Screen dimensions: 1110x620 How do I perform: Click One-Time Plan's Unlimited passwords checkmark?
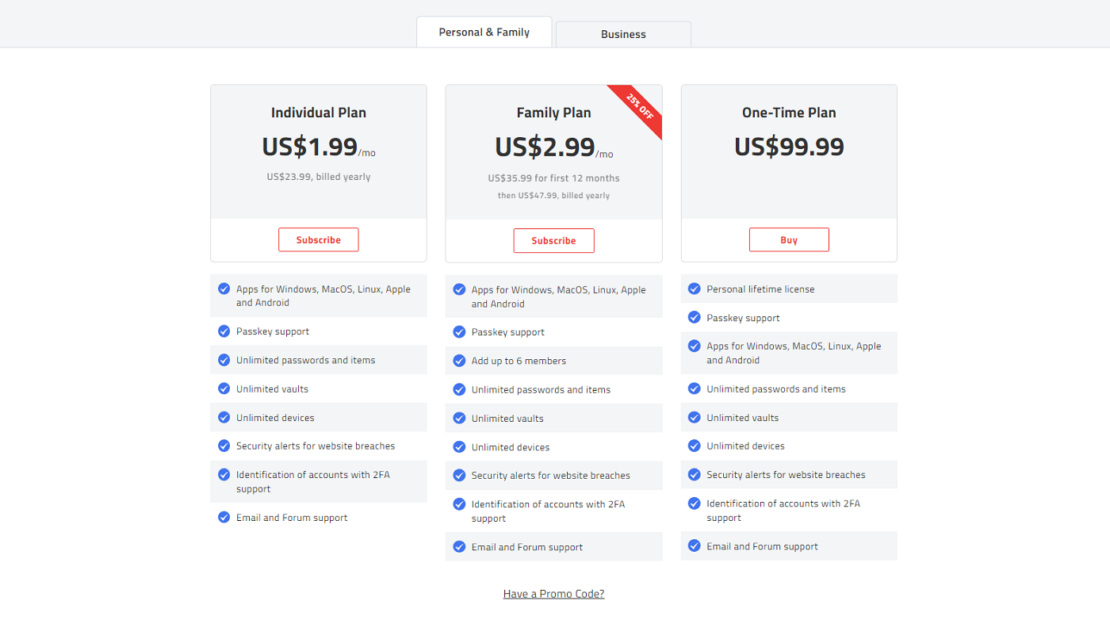tap(694, 389)
